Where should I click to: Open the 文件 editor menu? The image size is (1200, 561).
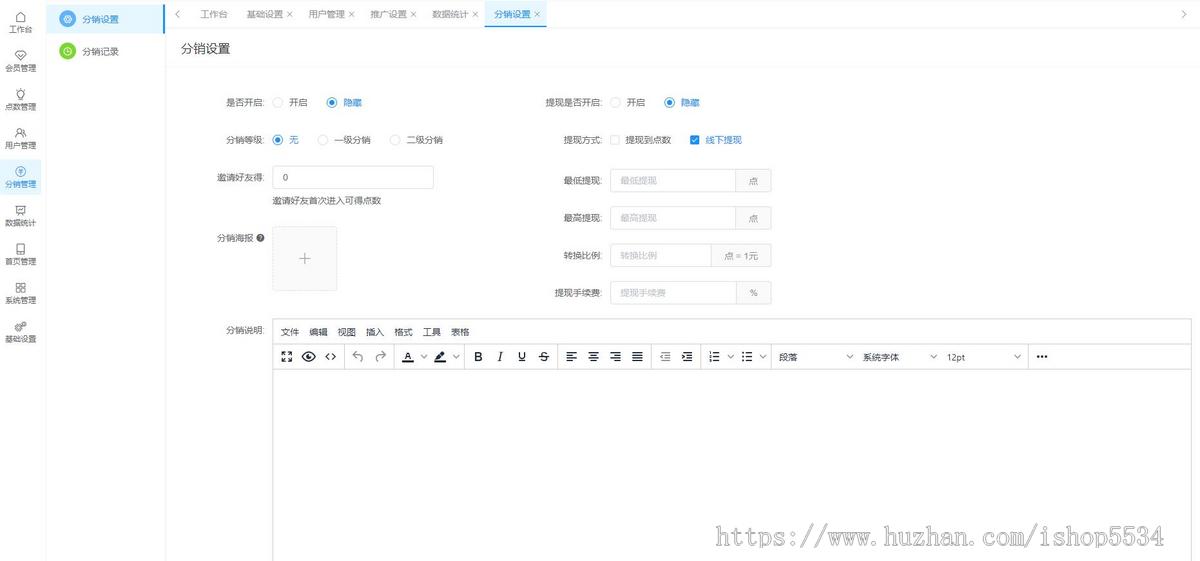tap(290, 332)
